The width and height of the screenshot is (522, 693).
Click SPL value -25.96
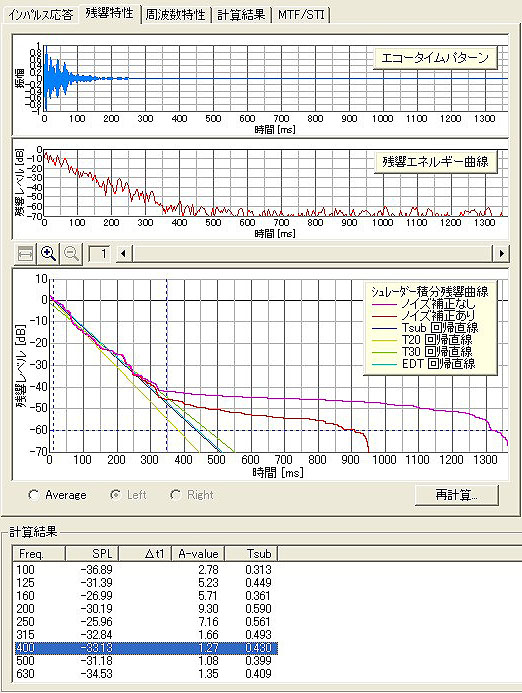click(x=96, y=622)
